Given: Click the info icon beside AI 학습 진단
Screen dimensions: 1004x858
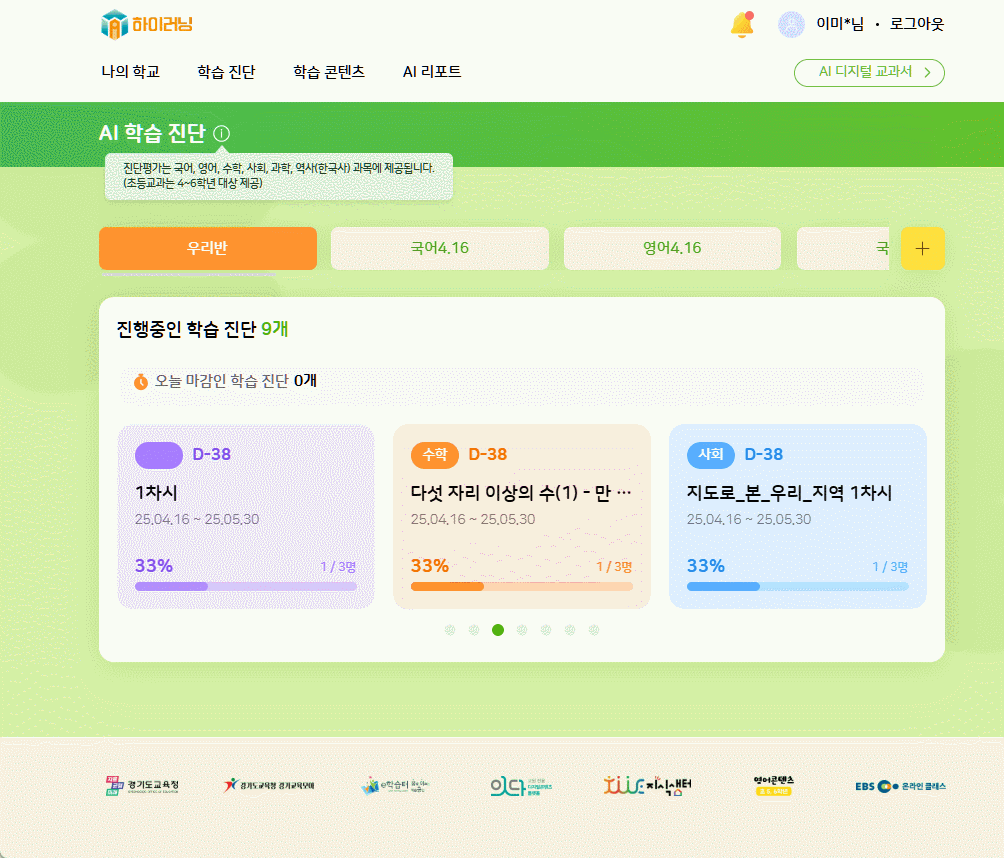Looking at the screenshot, I should (222, 133).
